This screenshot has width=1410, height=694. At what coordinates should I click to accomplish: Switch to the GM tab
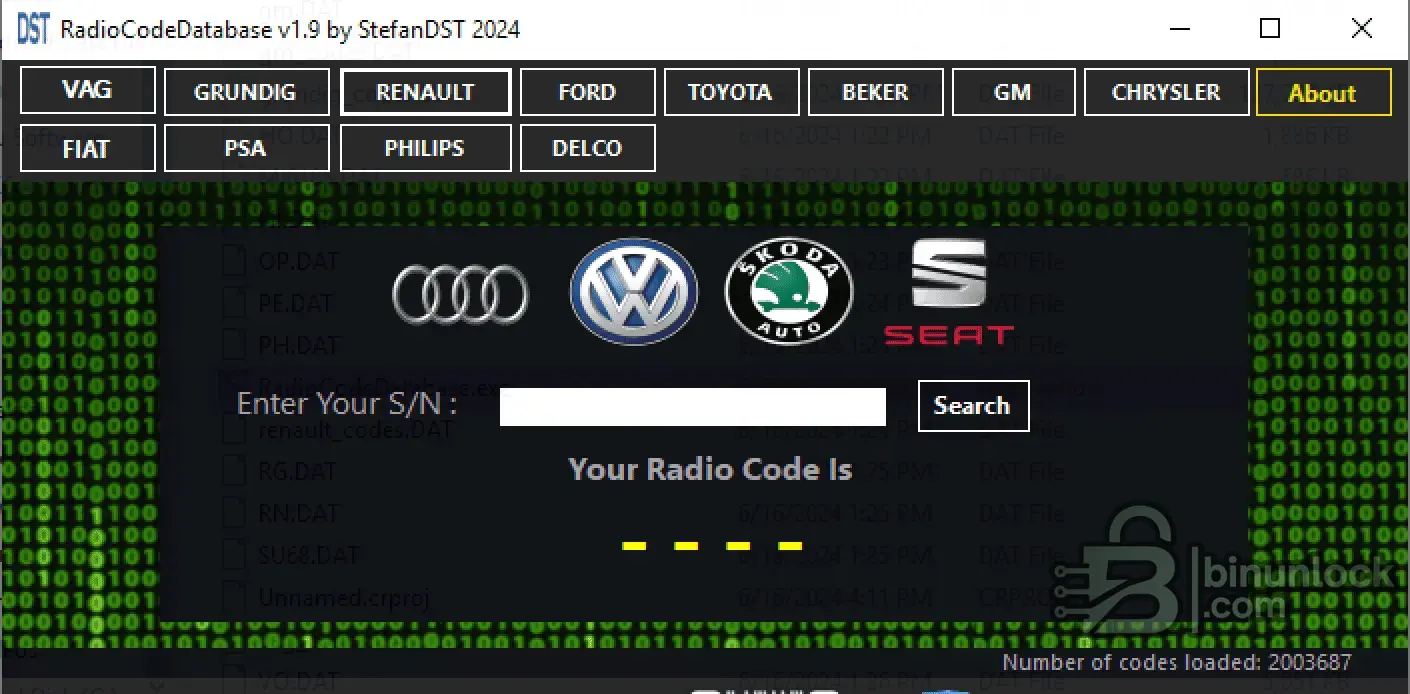pos(1013,93)
